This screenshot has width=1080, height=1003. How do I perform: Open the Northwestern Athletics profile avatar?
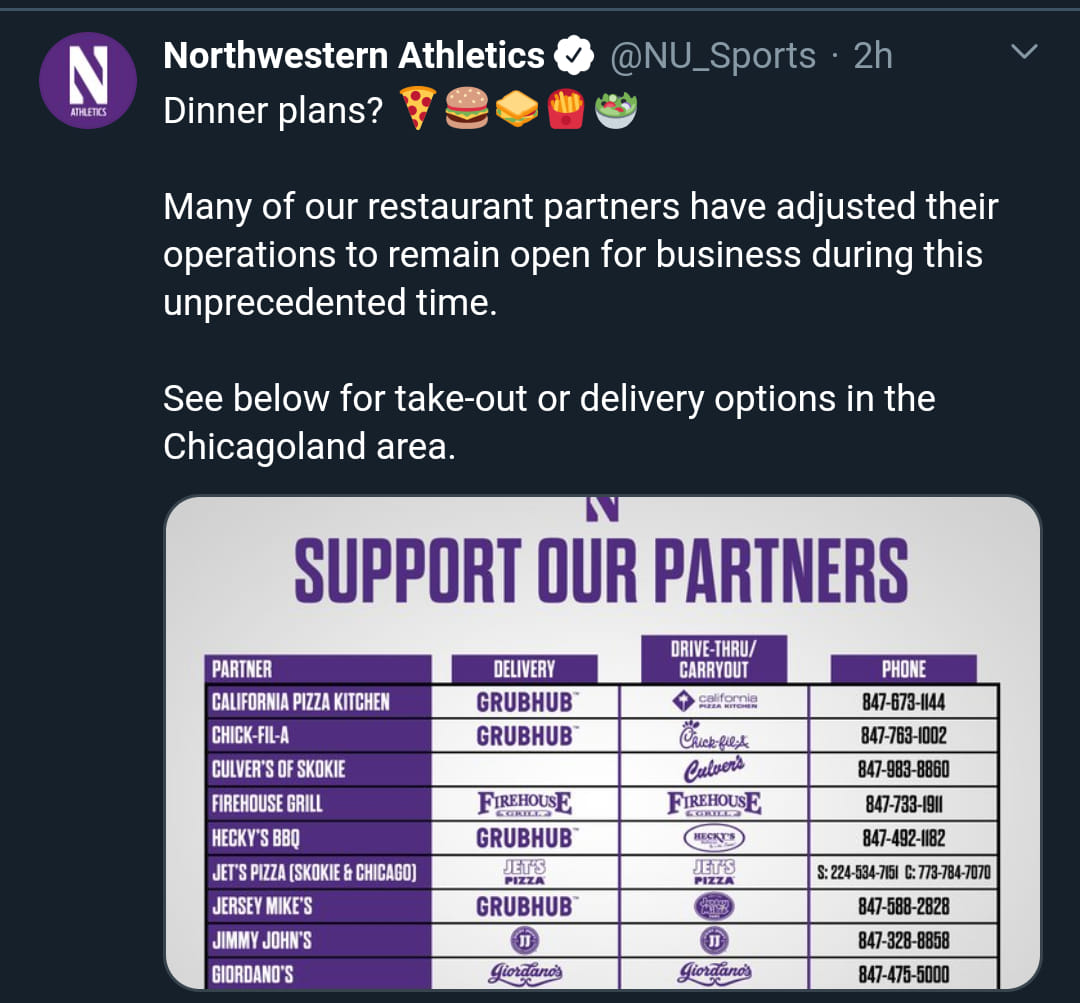pos(87,81)
